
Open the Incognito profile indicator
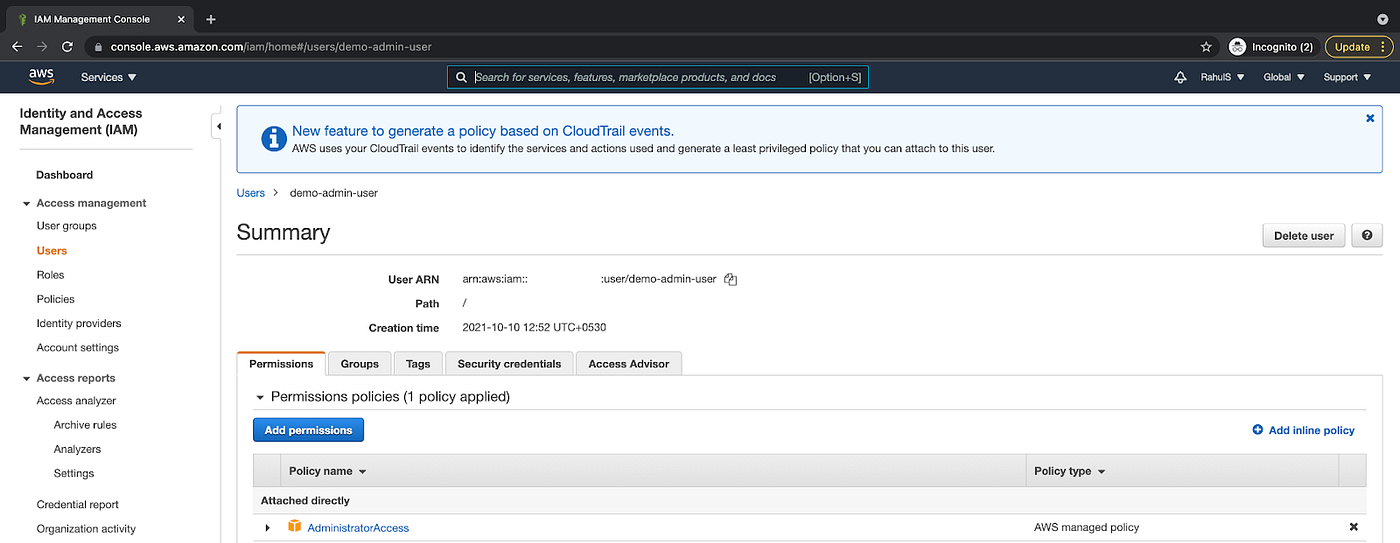(x=1271, y=47)
